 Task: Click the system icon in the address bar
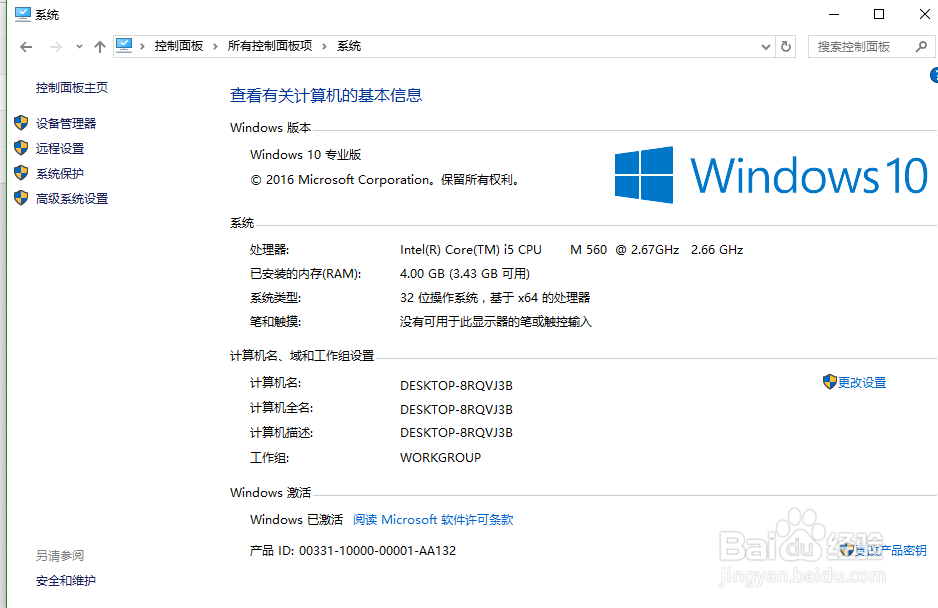(124, 44)
